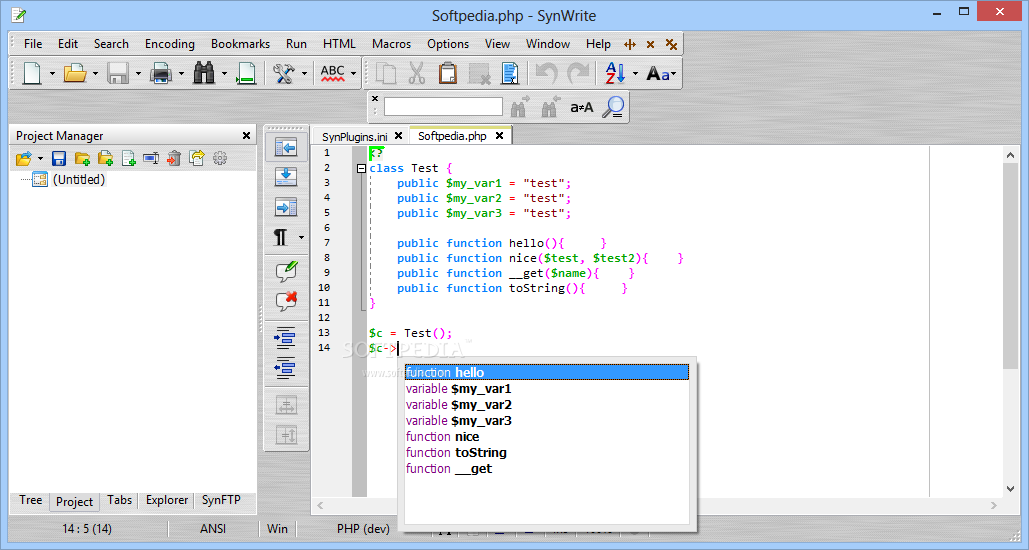Save the file with the floppy icon
Image resolution: width=1029 pixels, height=550 pixels.
(x=117, y=73)
